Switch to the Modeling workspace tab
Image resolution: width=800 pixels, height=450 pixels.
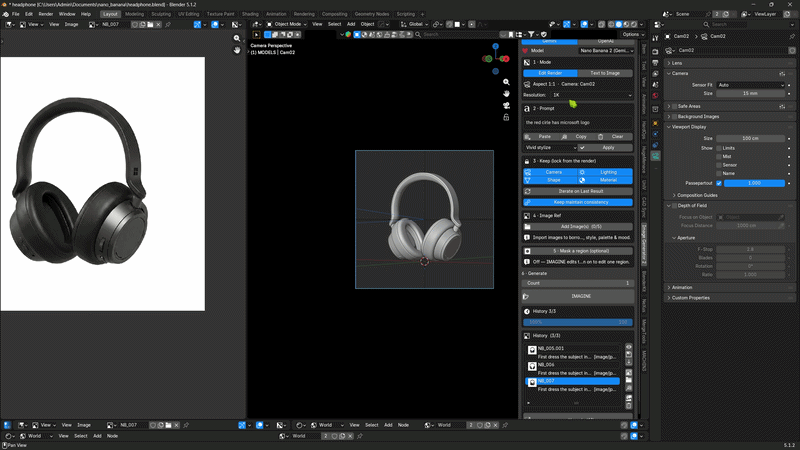(134, 14)
